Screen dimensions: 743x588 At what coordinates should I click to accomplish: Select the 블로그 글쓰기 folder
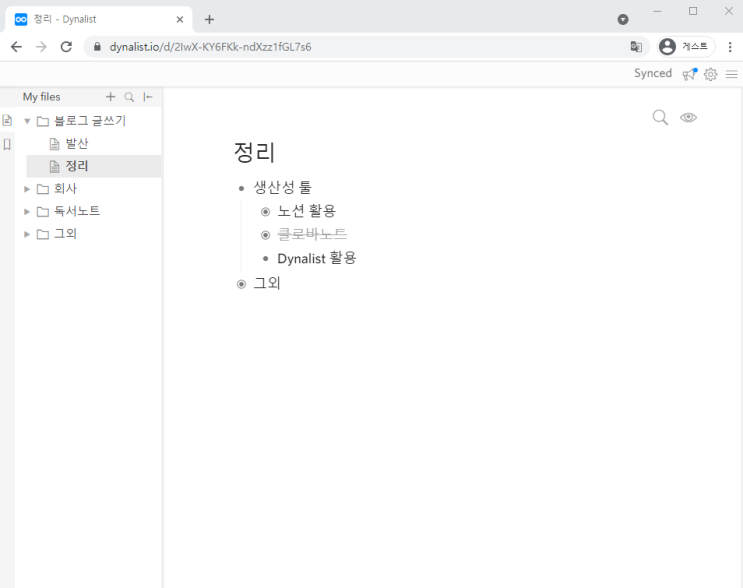point(90,121)
